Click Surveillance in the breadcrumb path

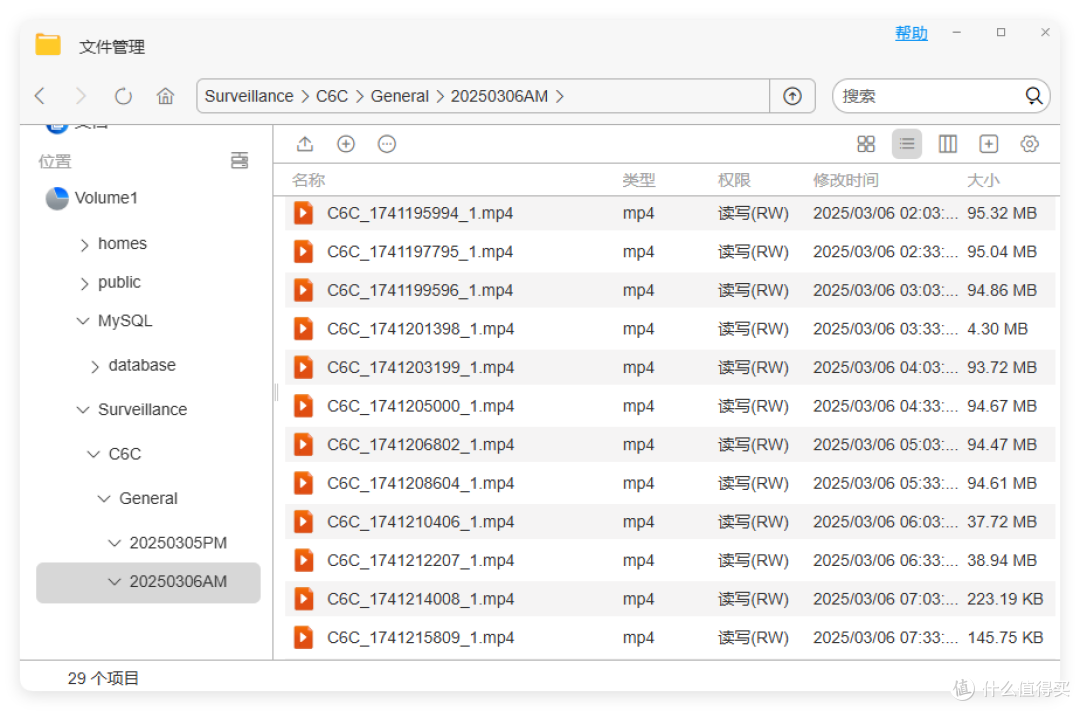(x=249, y=96)
